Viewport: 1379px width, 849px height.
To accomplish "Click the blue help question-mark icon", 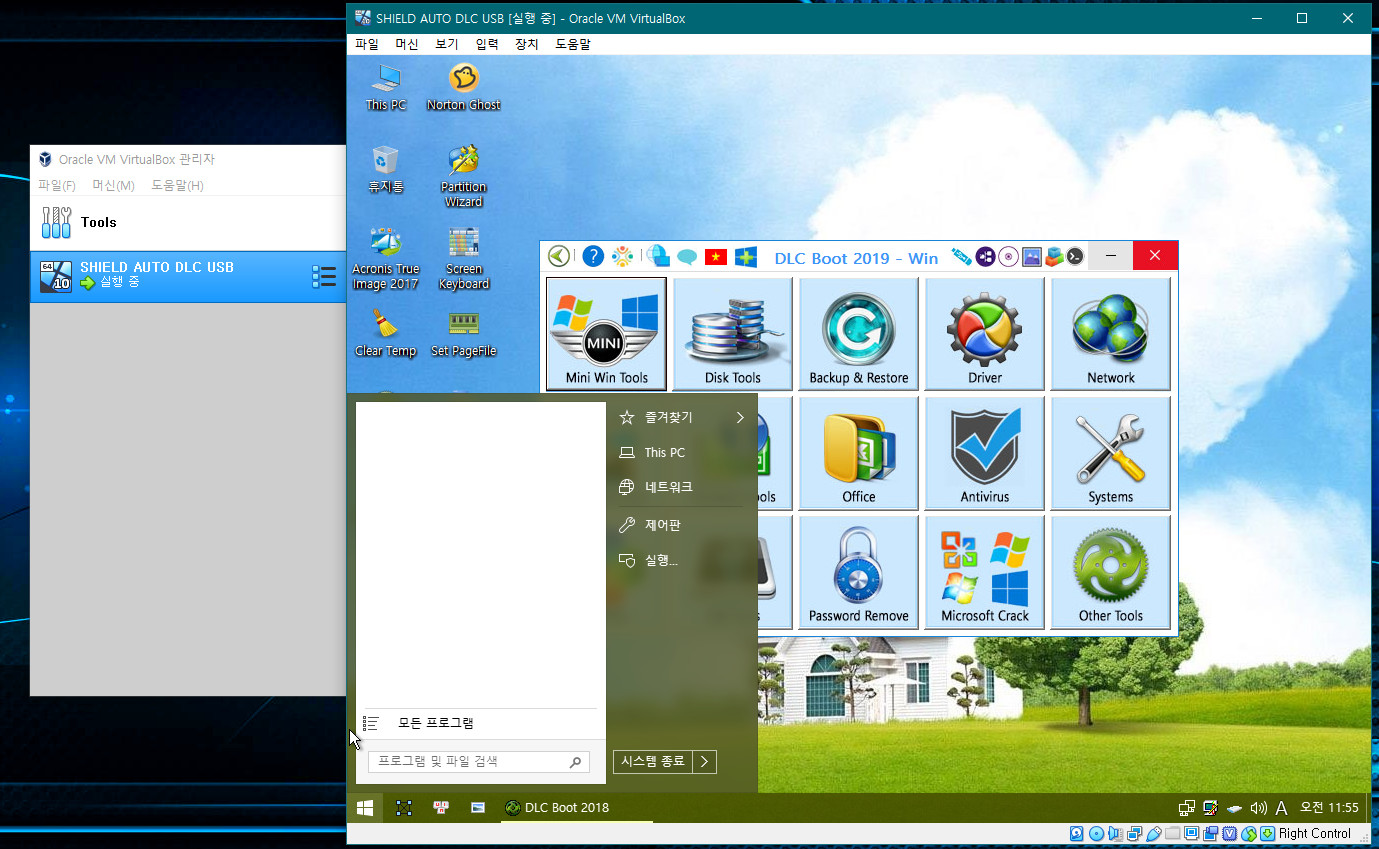I will pyautogui.click(x=593, y=256).
